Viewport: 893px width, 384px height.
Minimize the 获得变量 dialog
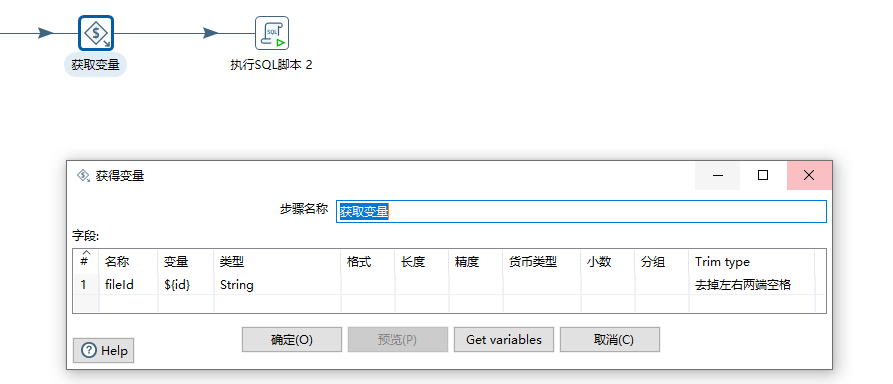click(718, 175)
